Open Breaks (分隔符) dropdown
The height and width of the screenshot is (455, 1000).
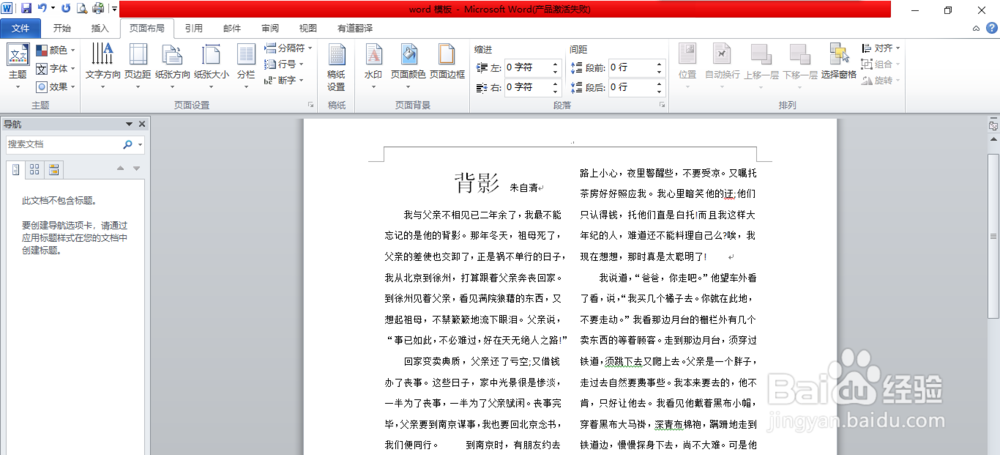(288, 48)
